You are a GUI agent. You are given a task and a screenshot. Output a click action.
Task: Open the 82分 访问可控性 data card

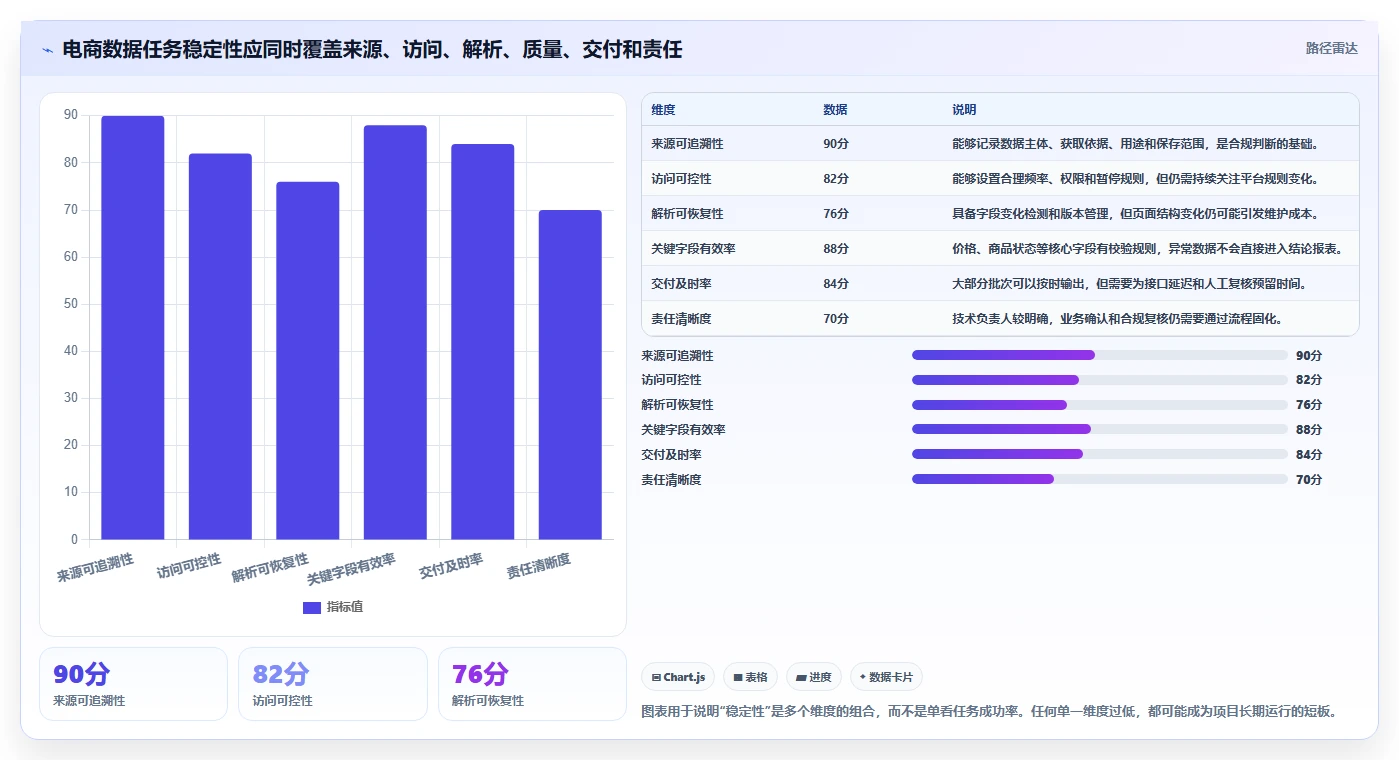(333, 684)
